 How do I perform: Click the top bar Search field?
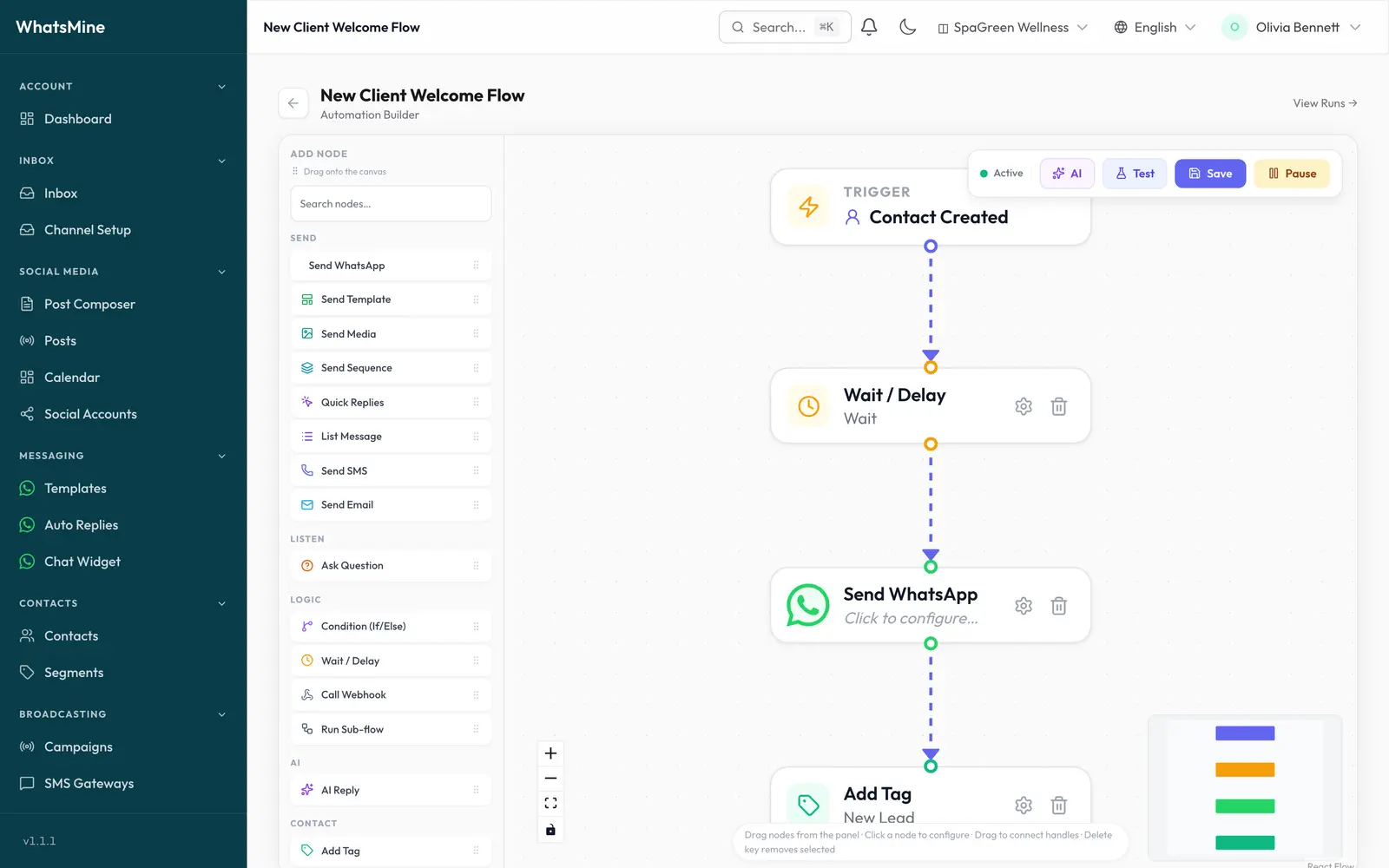click(785, 27)
